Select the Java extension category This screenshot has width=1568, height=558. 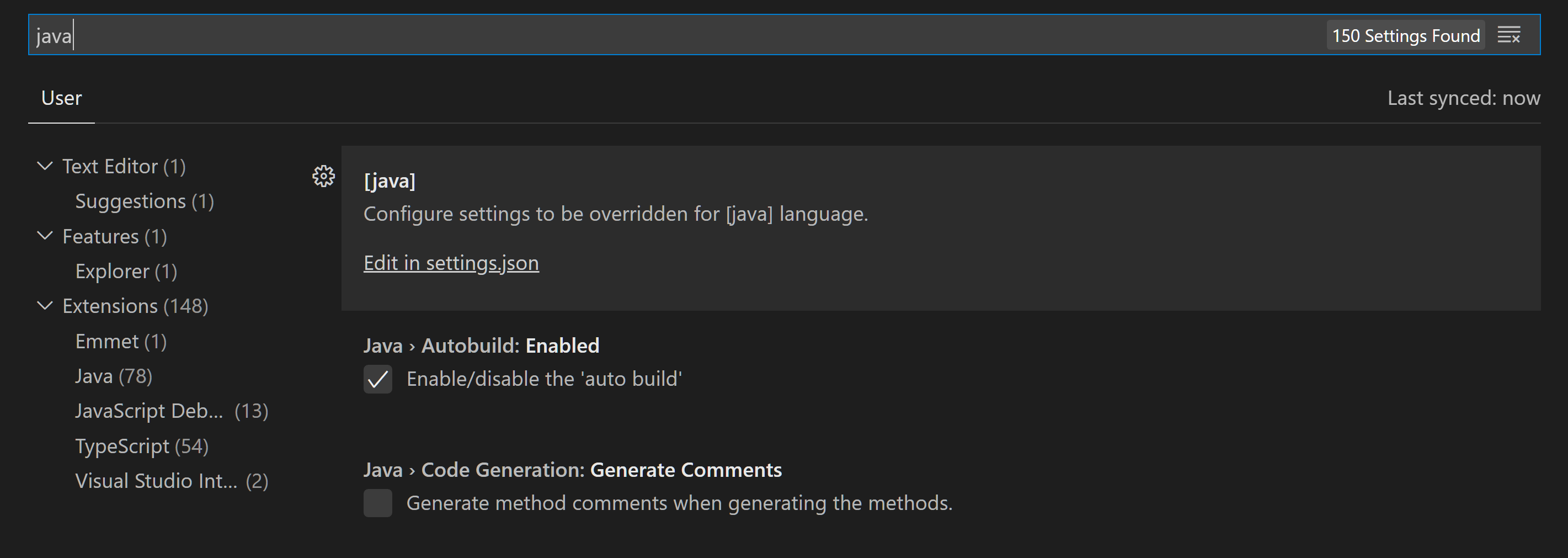(113, 376)
